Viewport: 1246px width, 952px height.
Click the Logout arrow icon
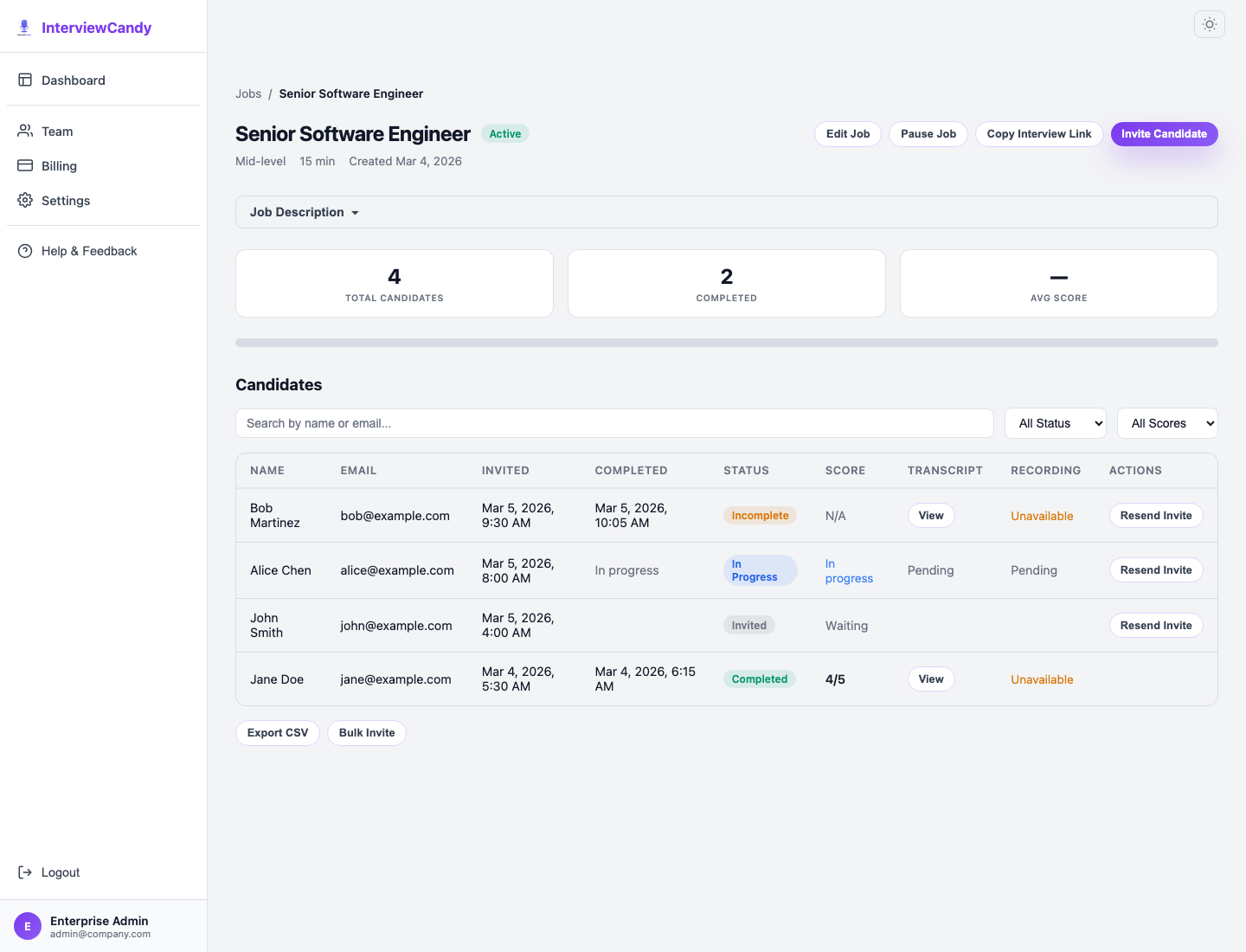pos(25,872)
